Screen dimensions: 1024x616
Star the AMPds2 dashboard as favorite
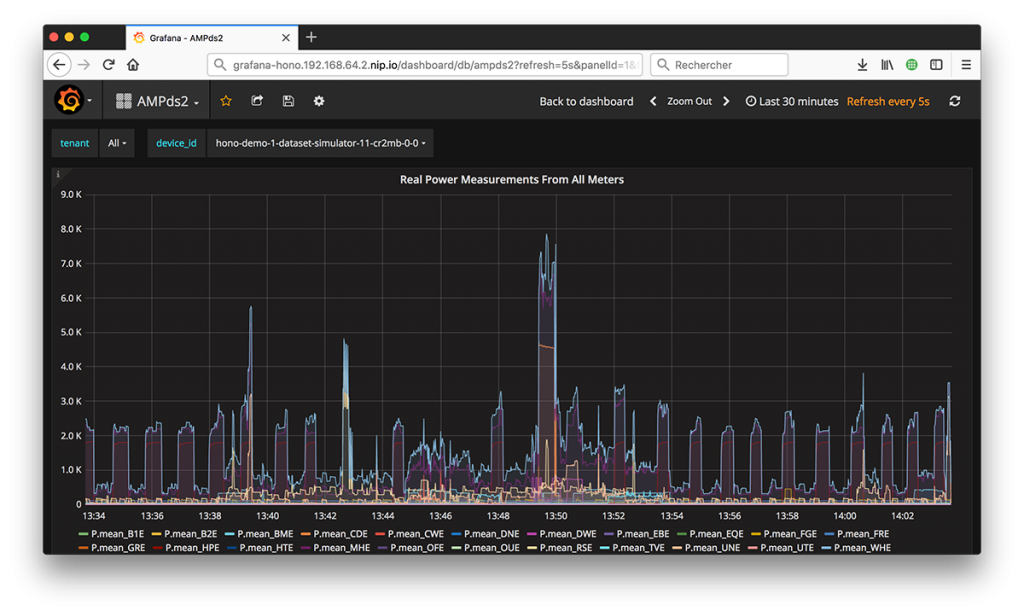[226, 101]
